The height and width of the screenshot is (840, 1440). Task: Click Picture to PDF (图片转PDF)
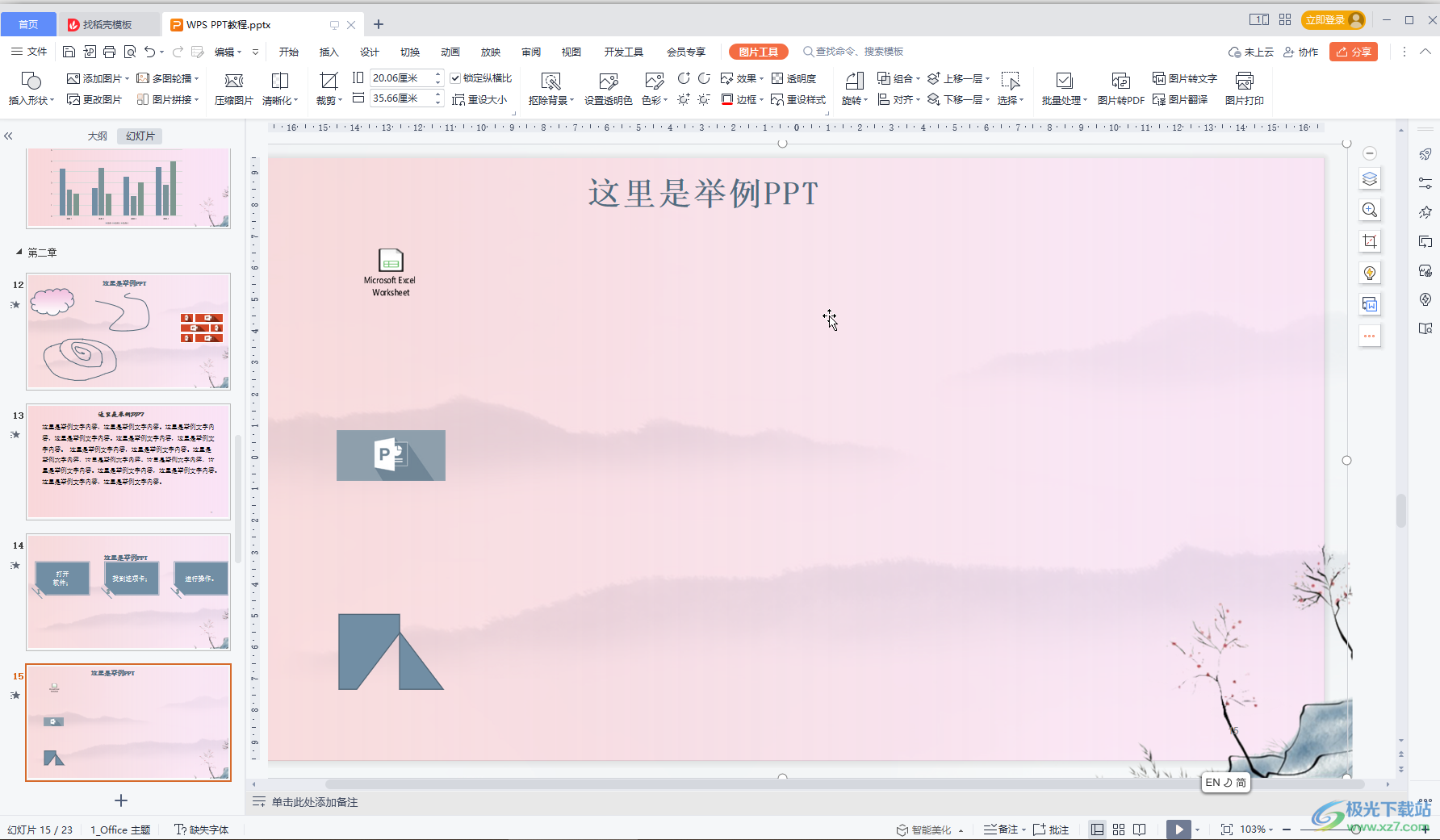(x=1120, y=89)
